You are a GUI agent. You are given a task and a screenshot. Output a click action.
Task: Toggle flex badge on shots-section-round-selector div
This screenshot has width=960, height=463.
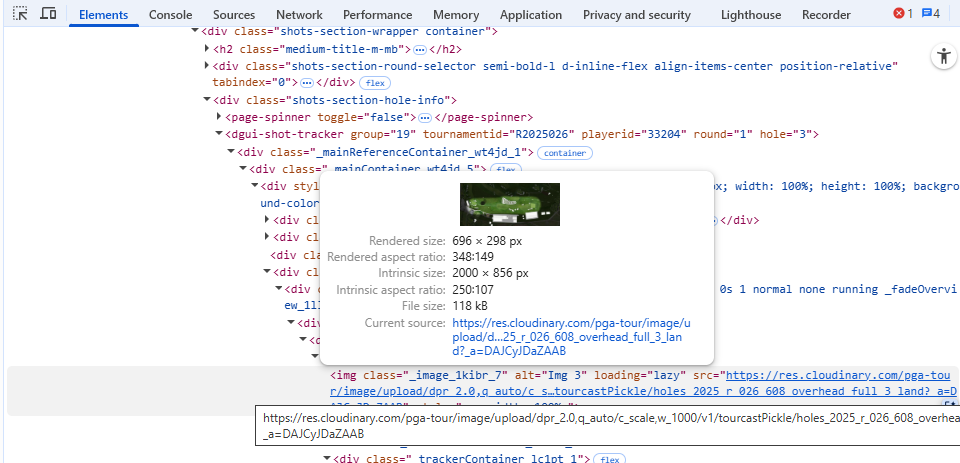(x=375, y=83)
